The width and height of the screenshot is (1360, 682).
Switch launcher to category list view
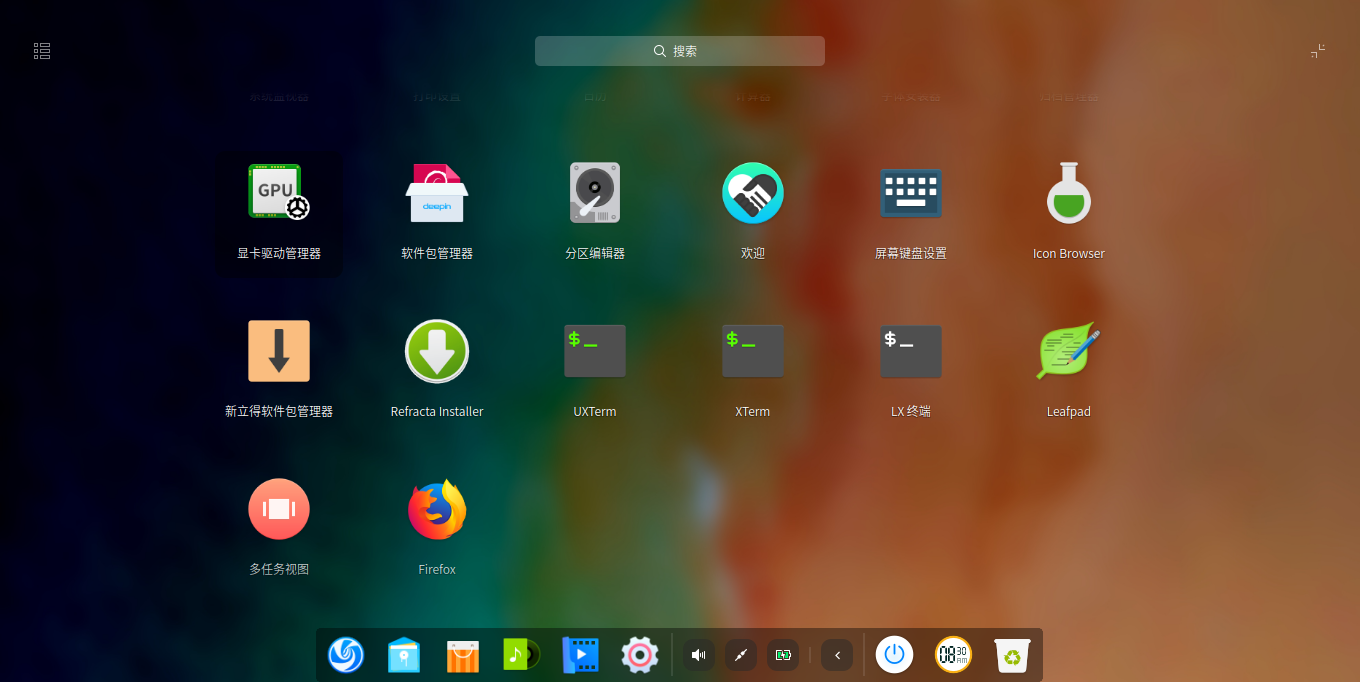[42, 51]
